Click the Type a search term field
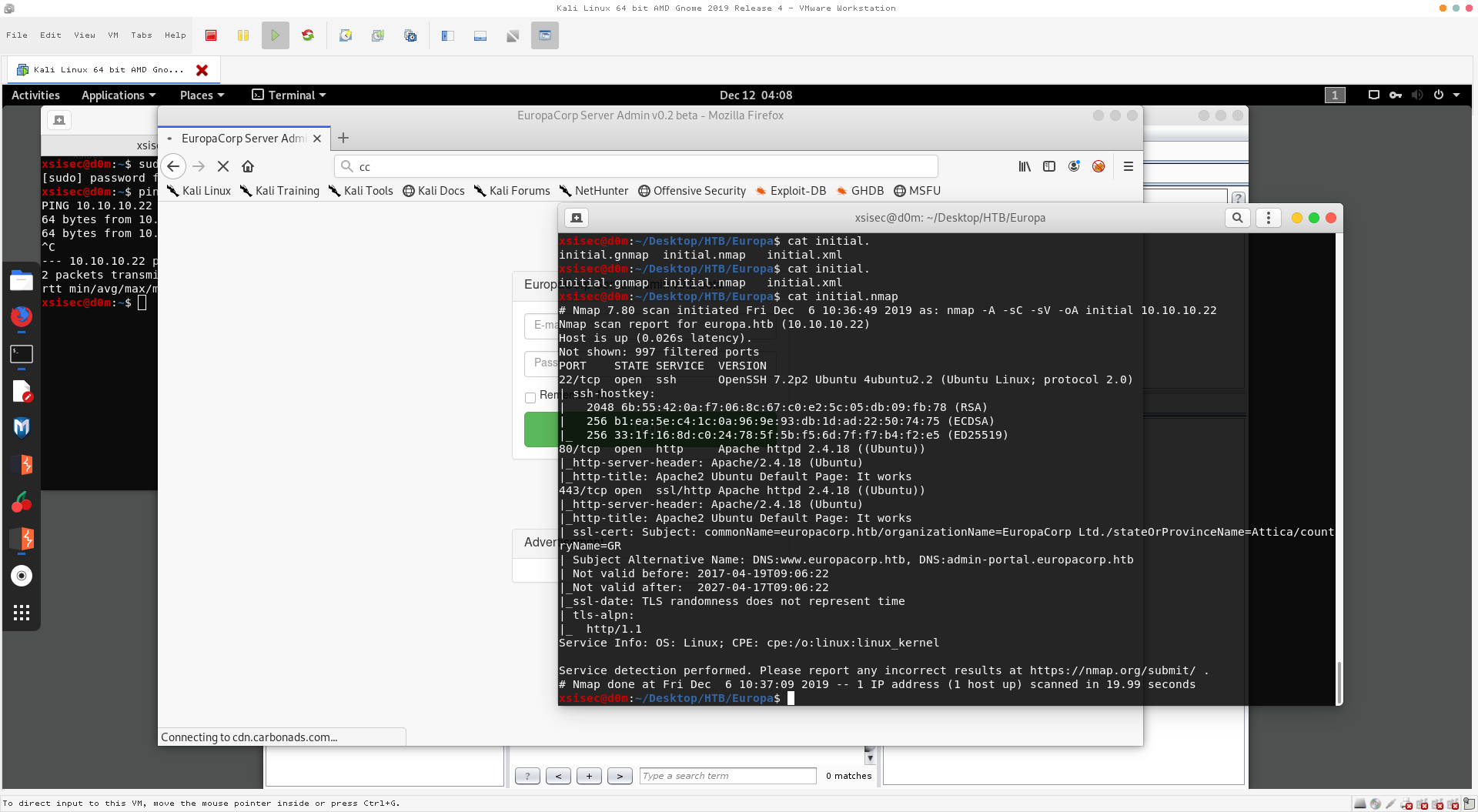The width and height of the screenshot is (1478, 812). [x=728, y=776]
